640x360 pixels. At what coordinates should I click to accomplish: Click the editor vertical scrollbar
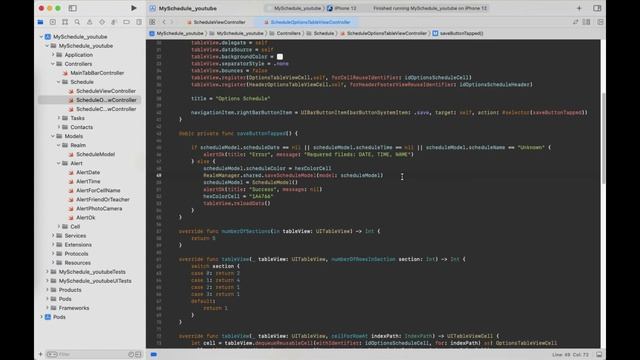point(603,138)
